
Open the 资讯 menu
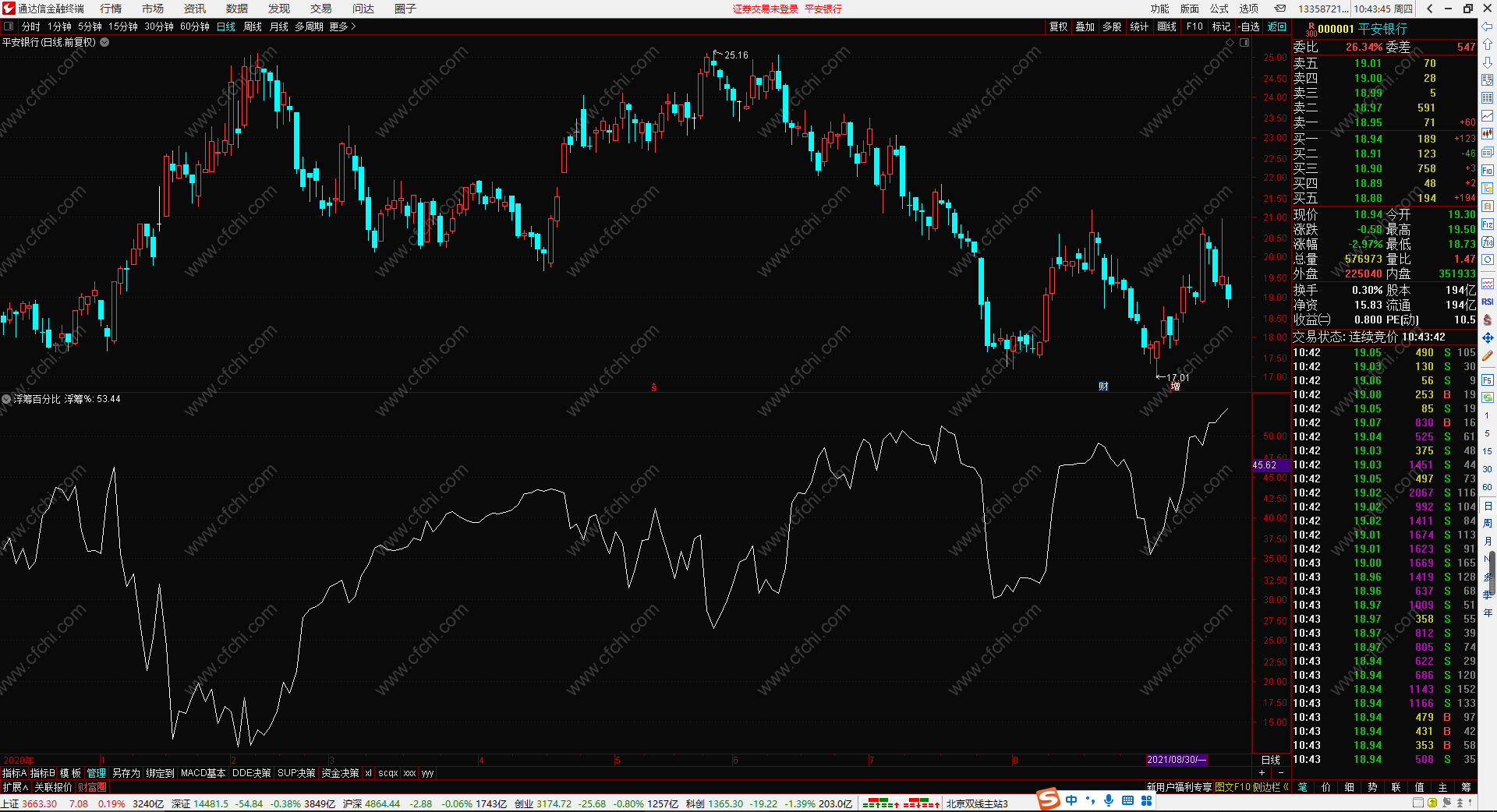tap(195, 9)
